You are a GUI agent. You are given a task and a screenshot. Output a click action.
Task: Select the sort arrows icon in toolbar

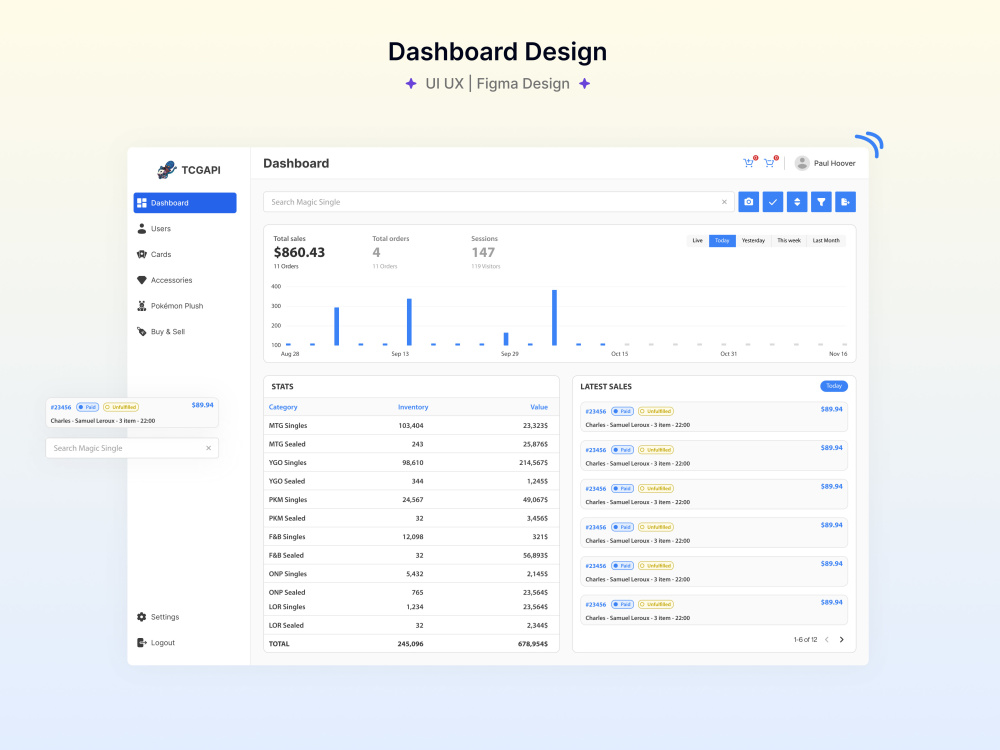tap(797, 201)
